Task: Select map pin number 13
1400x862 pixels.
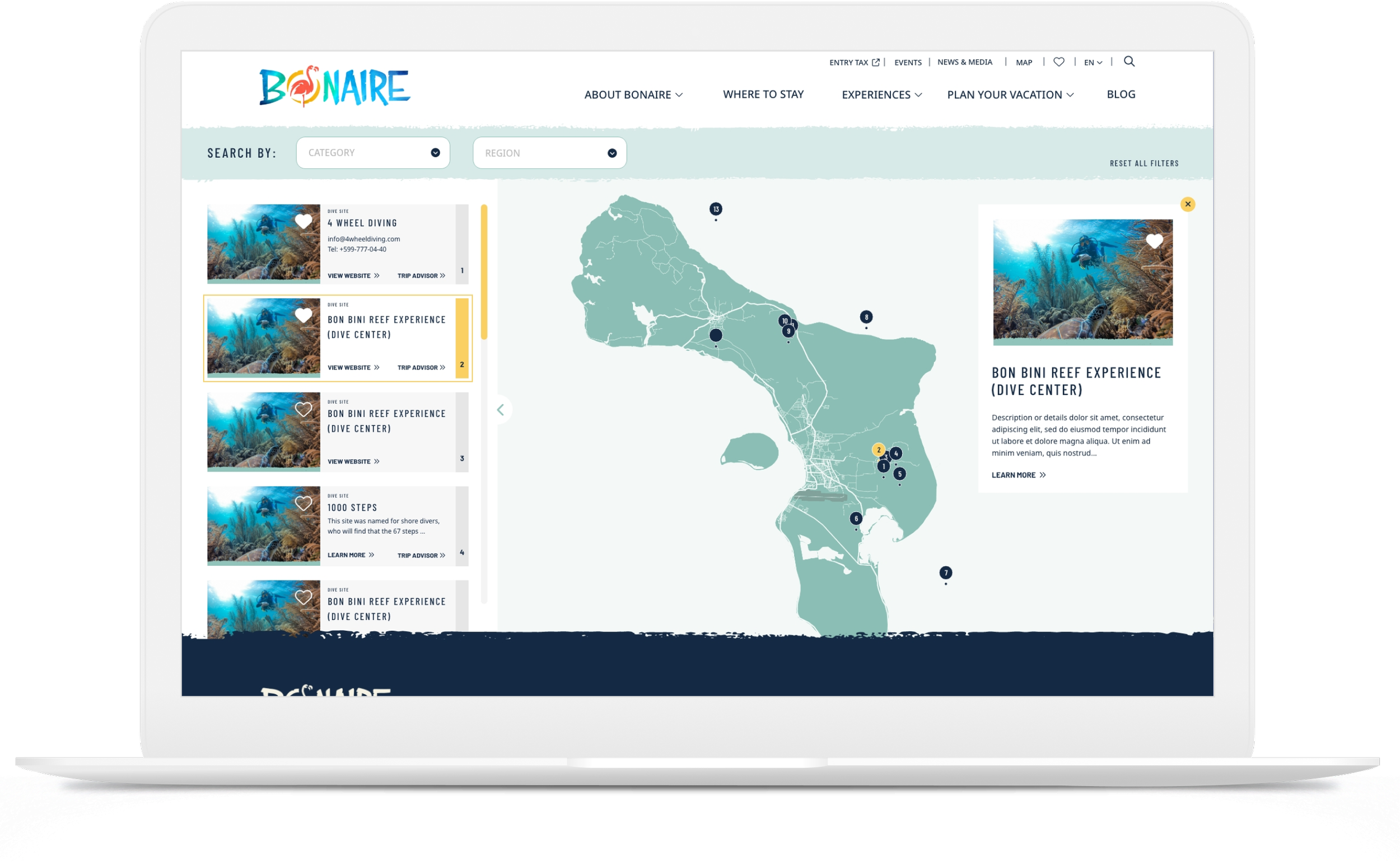Action: [x=716, y=209]
